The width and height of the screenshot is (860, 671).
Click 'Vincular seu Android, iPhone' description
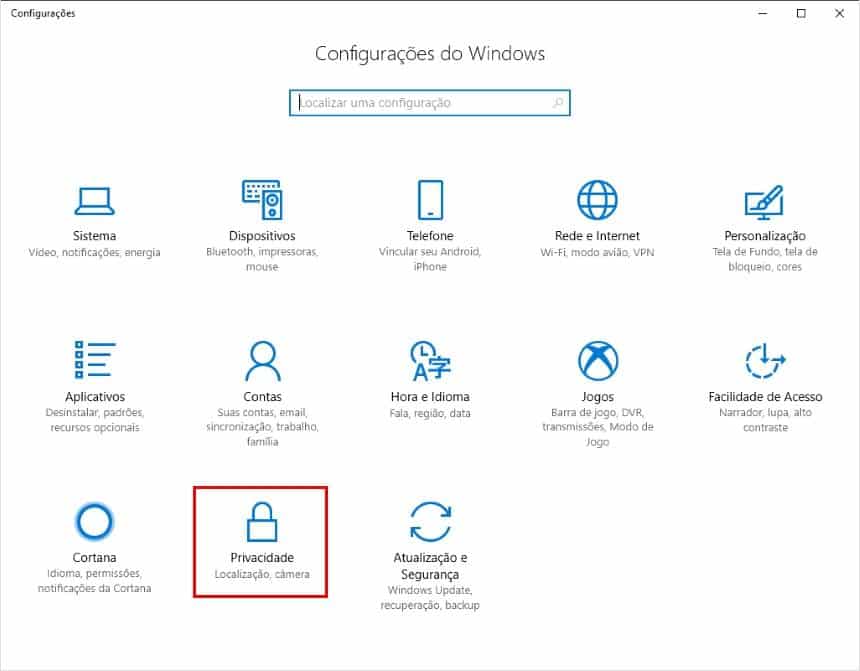(430, 260)
